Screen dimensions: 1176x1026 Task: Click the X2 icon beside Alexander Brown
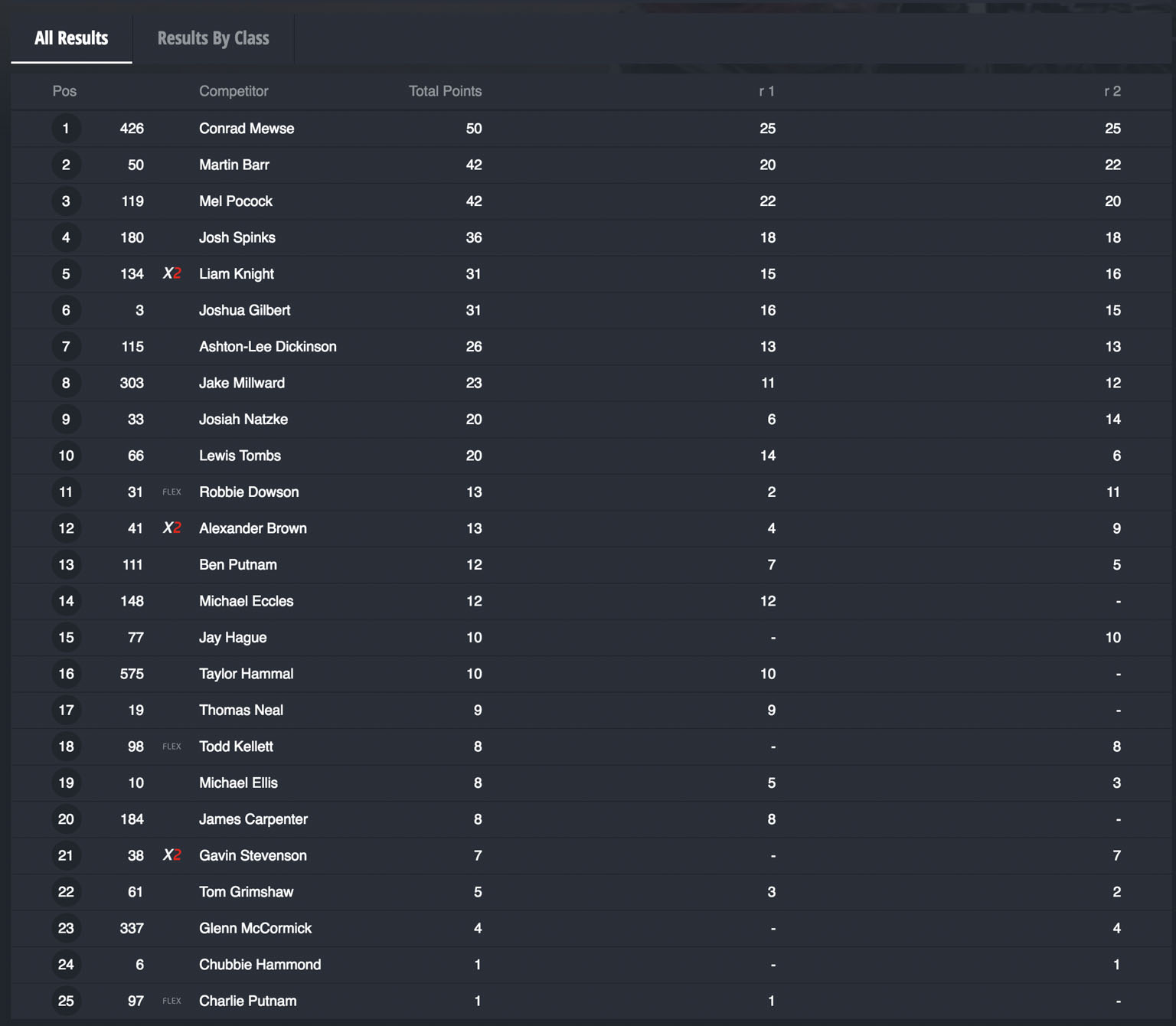click(172, 528)
